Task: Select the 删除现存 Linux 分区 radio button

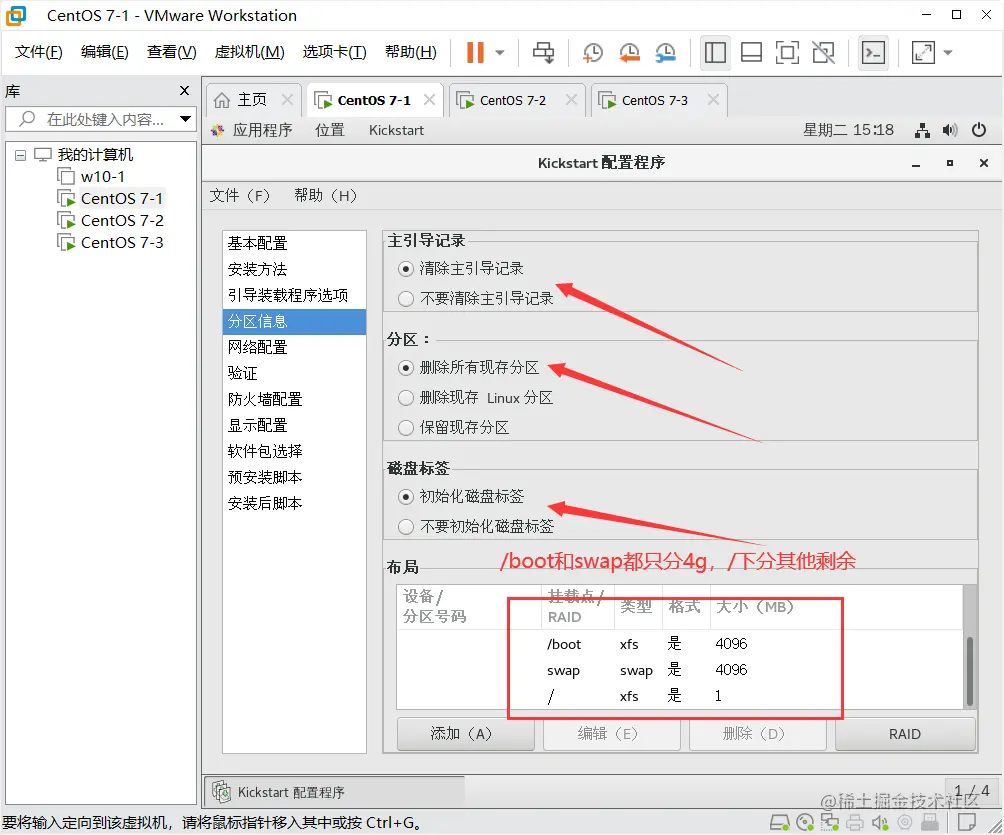Action: click(x=405, y=398)
